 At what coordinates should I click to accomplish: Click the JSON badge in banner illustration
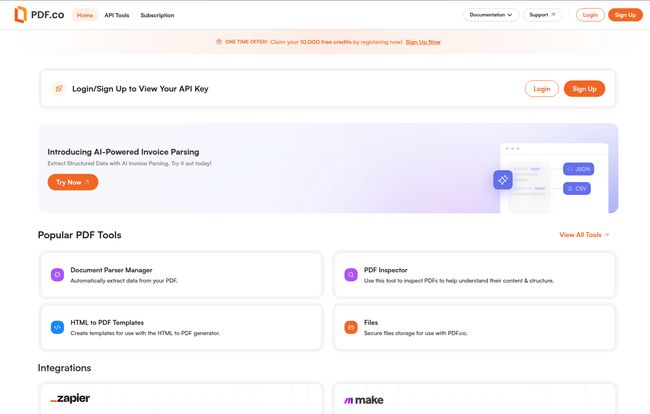(x=579, y=169)
